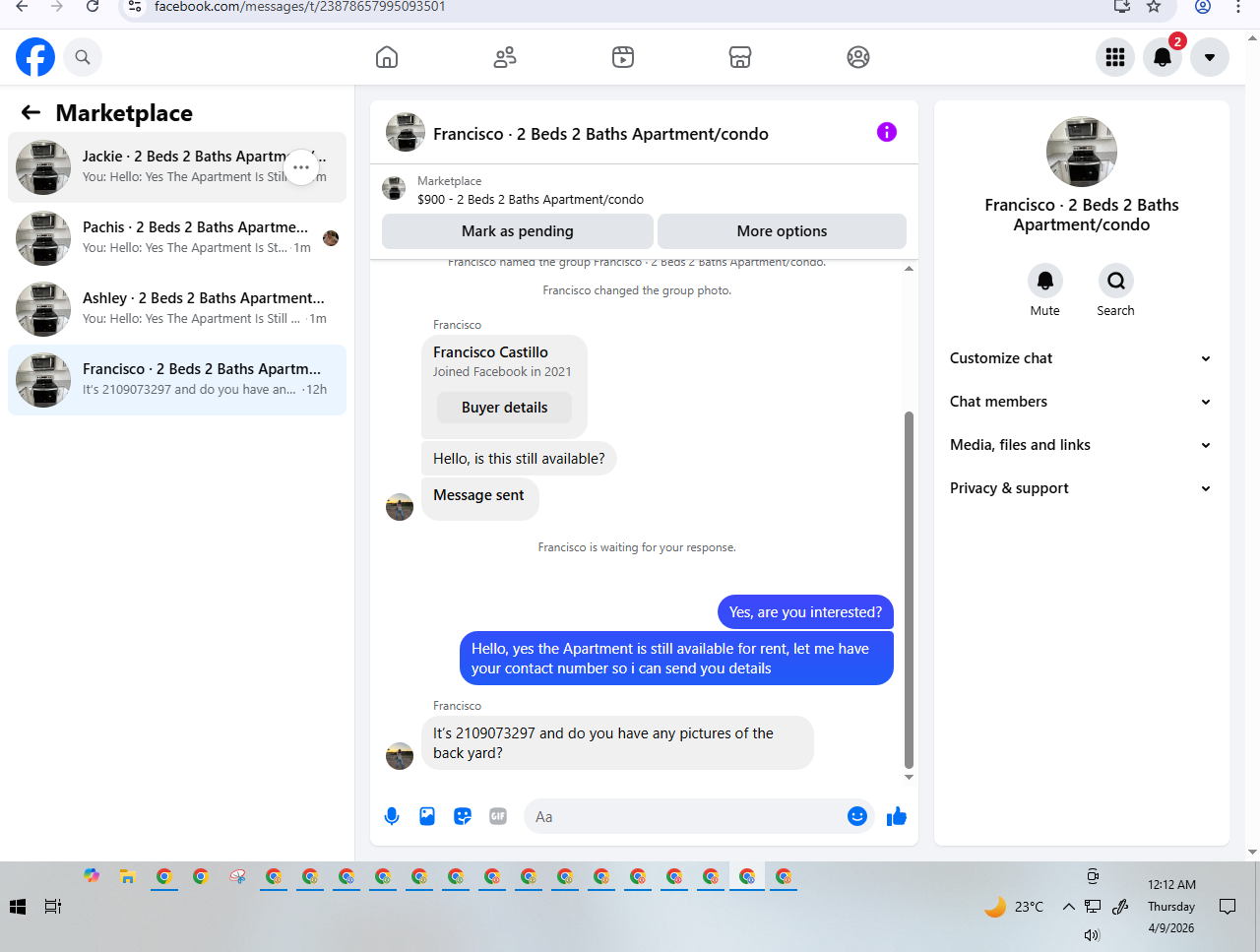Expand the Customize chat section
The height and width of the screenshot is (952, 1260).
pyautogui.click(x=1081, y=358)
